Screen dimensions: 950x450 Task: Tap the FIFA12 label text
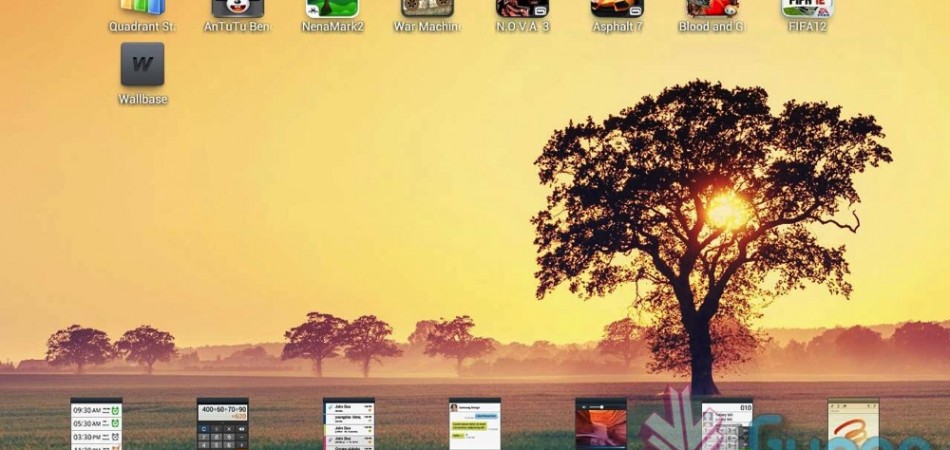(x=807, y=27)
